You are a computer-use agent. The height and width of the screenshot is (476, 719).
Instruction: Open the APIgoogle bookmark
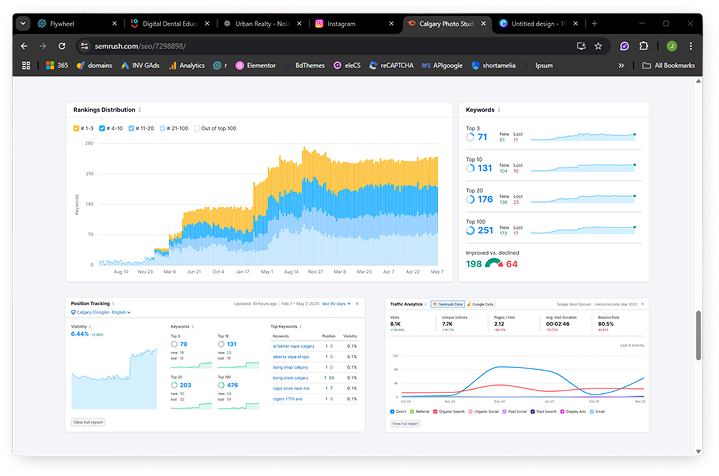442,66
